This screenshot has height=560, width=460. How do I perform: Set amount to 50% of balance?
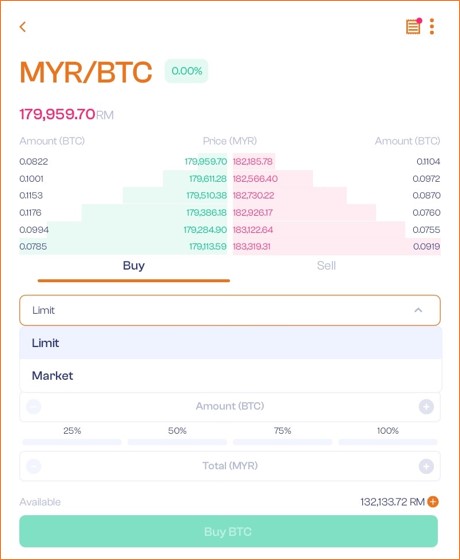coord(177,435)
